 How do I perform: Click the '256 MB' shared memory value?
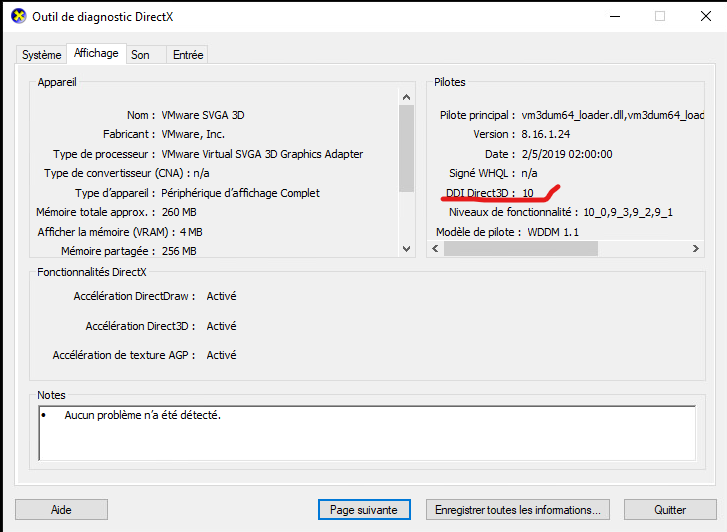point(179,251)
